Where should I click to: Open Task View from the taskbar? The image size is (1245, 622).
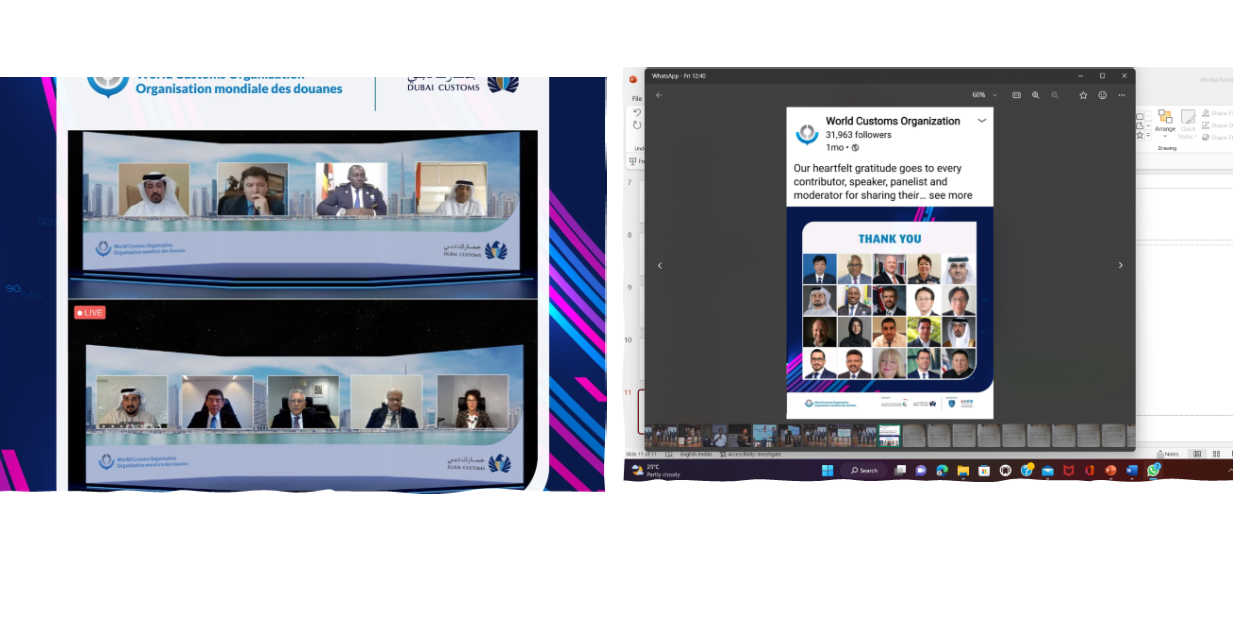900,470
